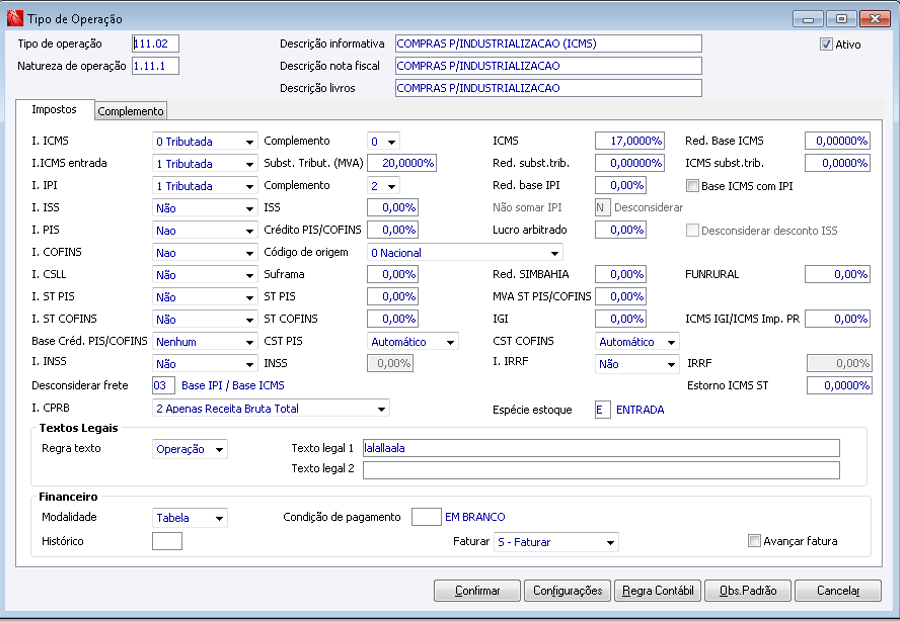The width and height of the screenshot is (900, 621).
Task: Edit the Suframa percentage field
Action: 393,274
